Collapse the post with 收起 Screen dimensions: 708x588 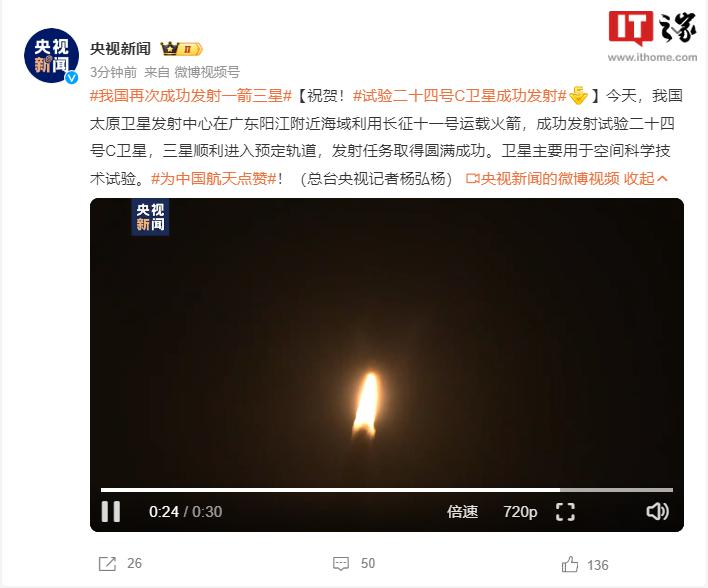click(x=645, y=179)
